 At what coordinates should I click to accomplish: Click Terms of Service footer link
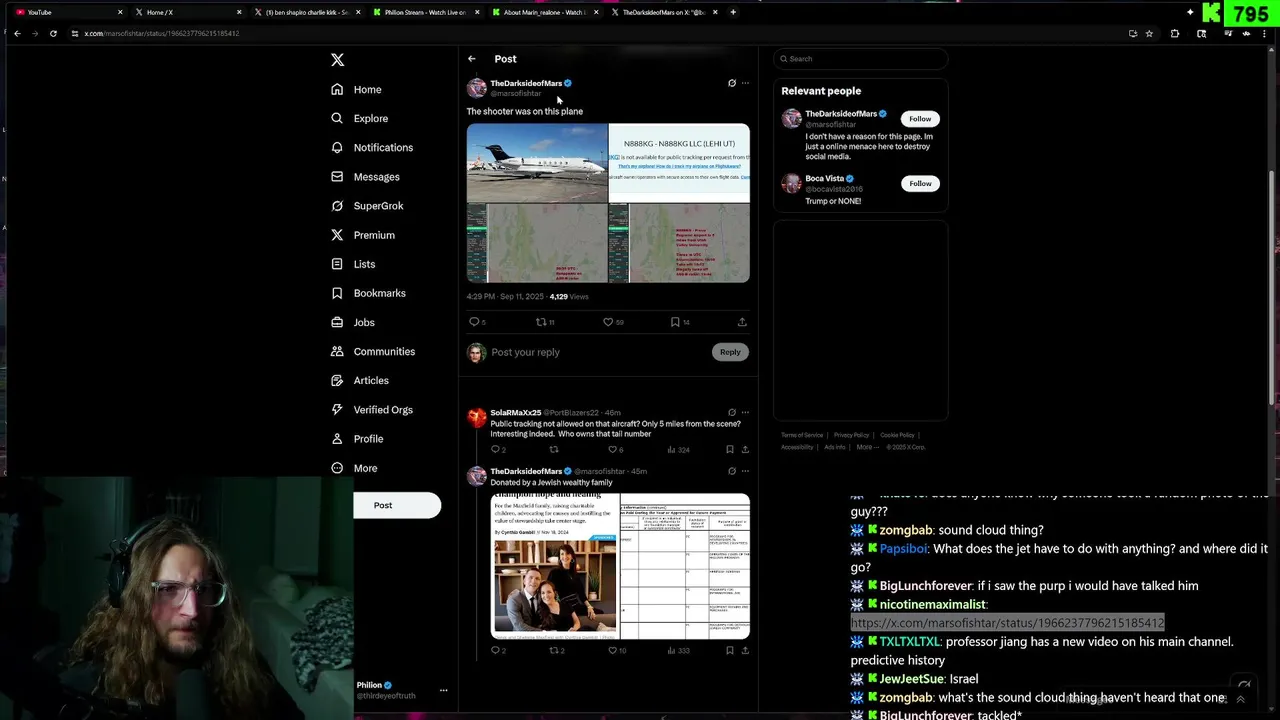pyautogui.click(x=802, y=435)
